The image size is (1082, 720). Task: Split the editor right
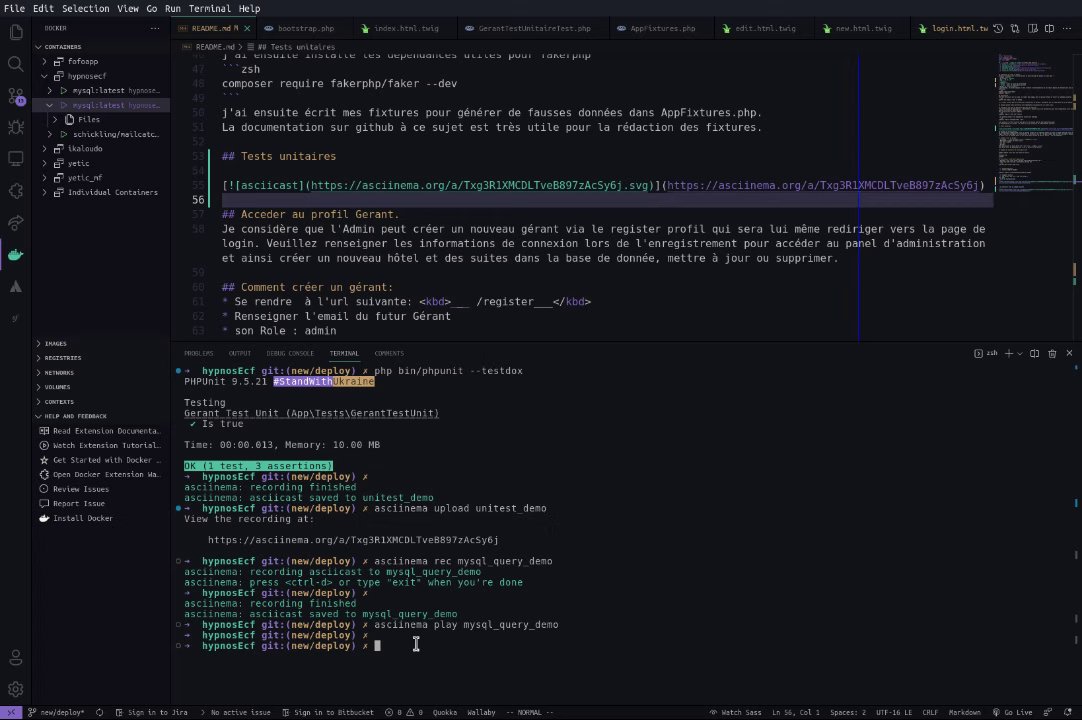[x=1050, y=28]
